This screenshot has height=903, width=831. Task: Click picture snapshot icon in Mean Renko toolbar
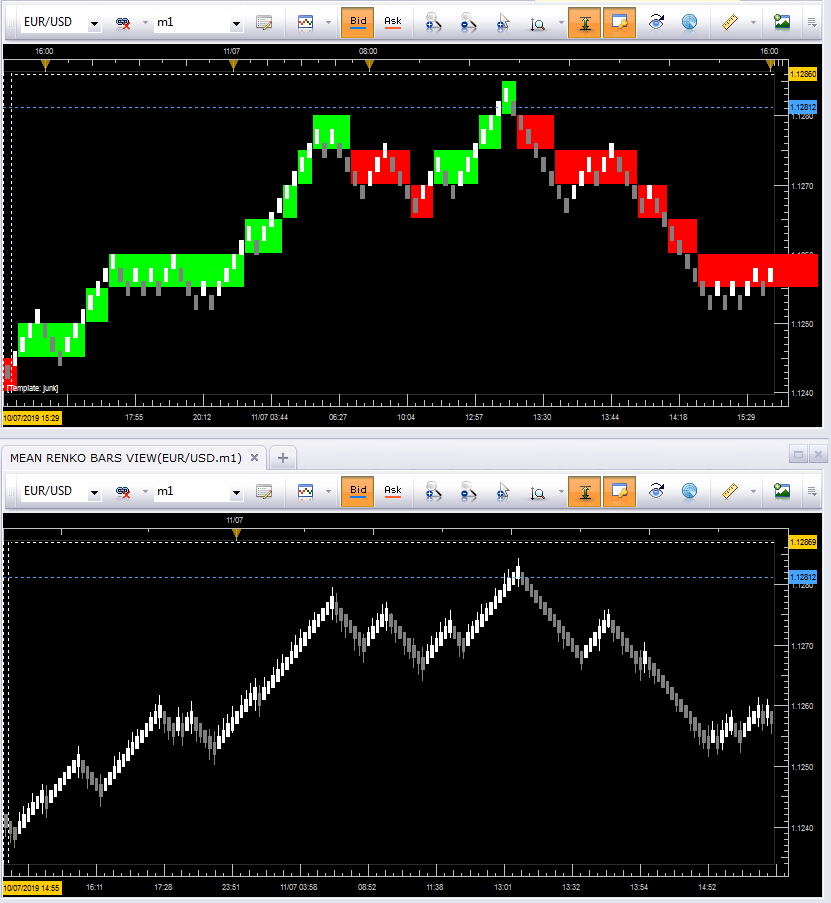782,492
